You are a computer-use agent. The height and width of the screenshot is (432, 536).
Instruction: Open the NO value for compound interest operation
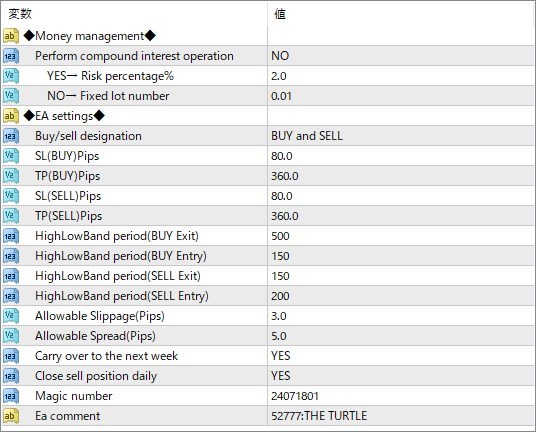click(401, 56)
